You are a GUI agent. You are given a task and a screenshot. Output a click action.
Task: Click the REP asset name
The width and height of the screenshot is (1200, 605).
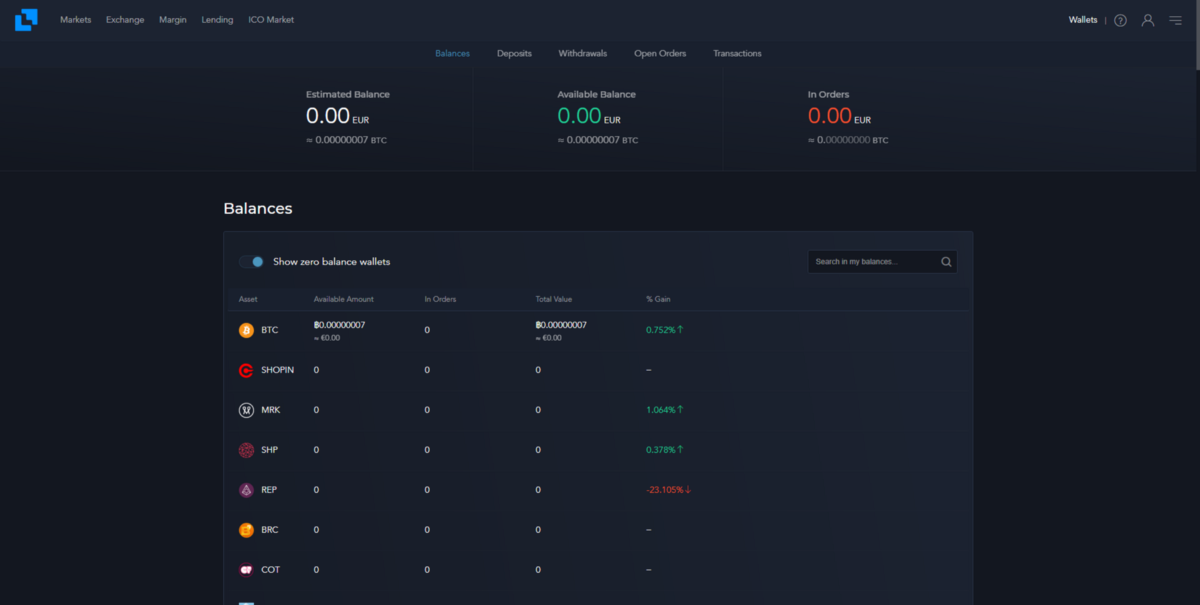click(x=269, y=490)
